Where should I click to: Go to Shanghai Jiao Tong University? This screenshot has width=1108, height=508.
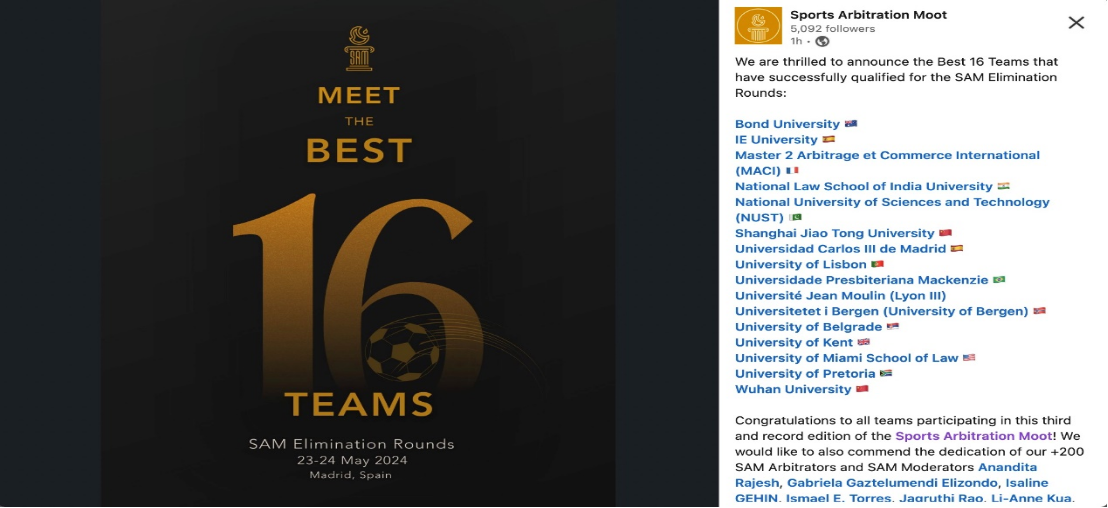pos(835,232)
